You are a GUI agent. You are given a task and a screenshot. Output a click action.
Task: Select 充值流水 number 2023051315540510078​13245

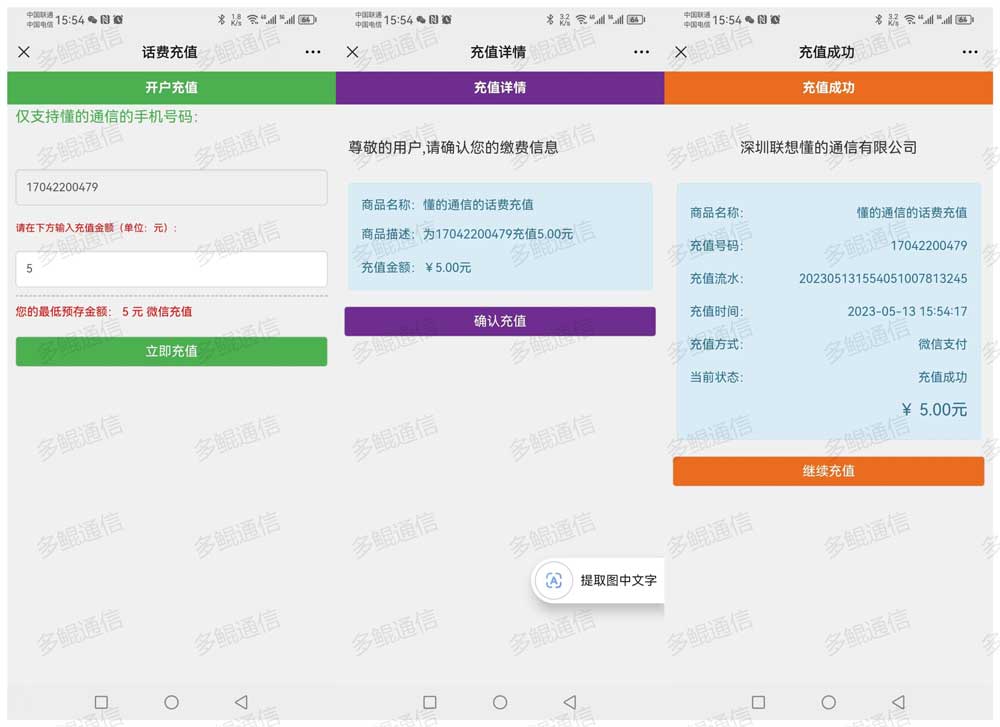tap(883, 279)
